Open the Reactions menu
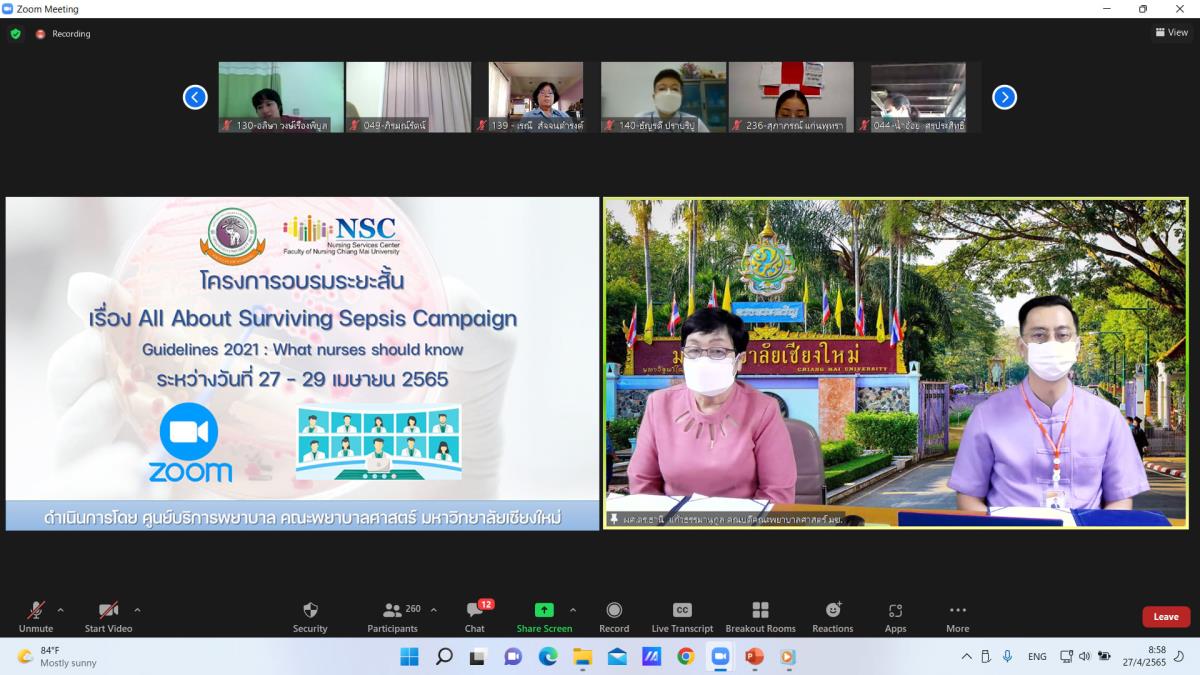Image resolution: width=1200 pixels, height=675 pixels. click(x=833, y=616)
